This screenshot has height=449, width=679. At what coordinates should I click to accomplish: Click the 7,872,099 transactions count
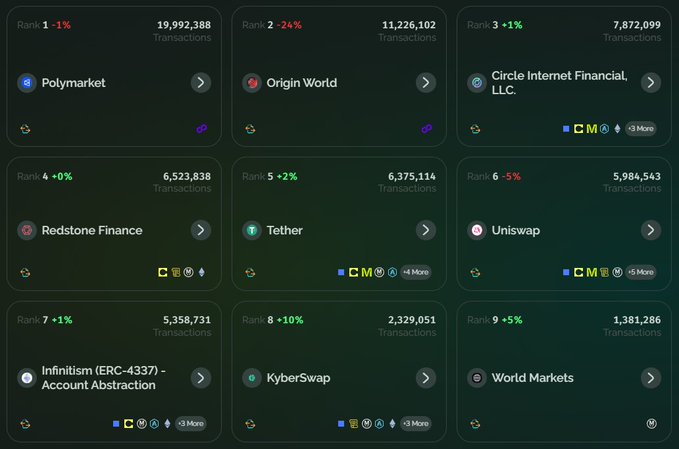pyautogui.click(x=637, y=25)
